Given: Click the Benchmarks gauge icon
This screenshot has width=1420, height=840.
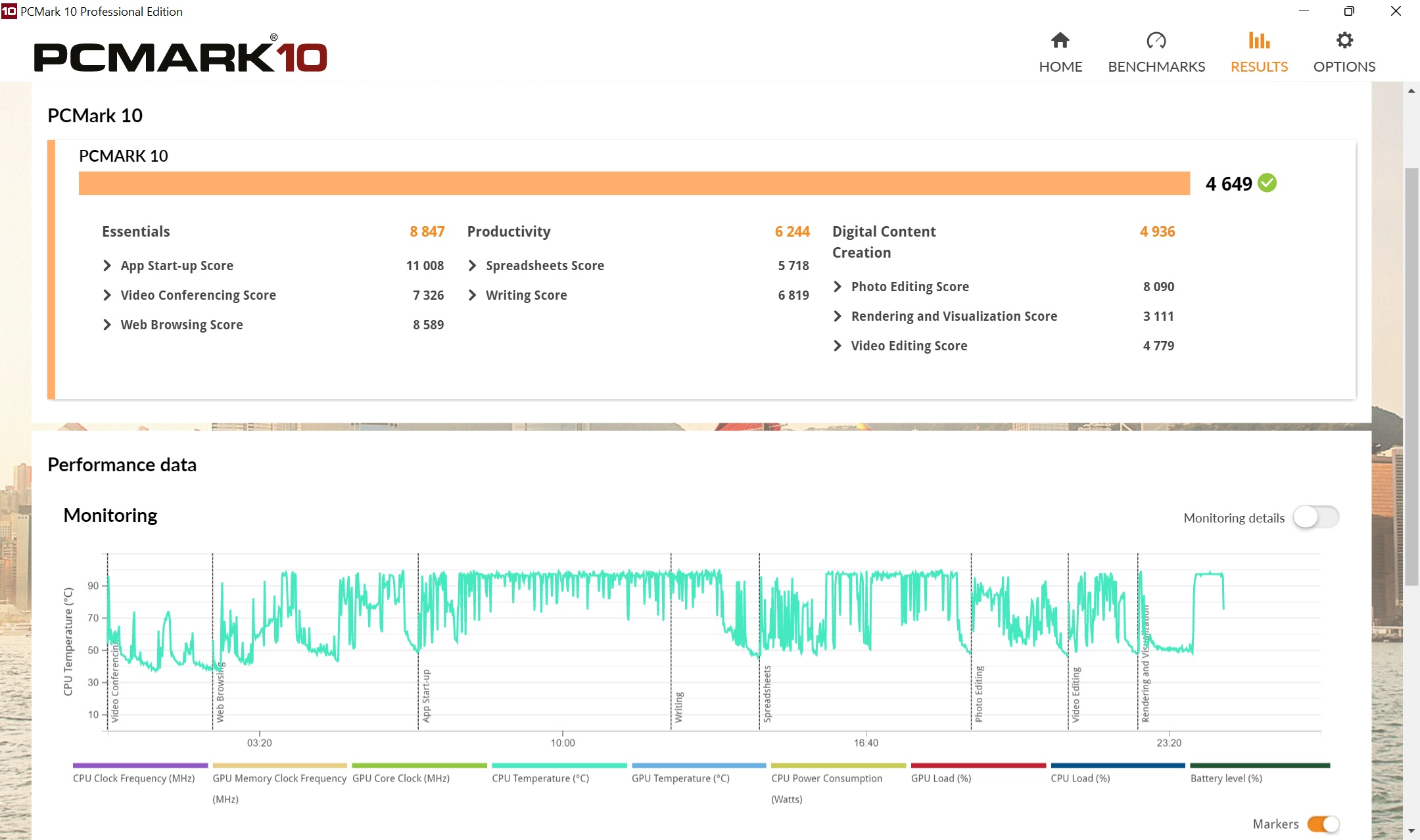Looking at the screenshot, I should (x=1156, y=41).
